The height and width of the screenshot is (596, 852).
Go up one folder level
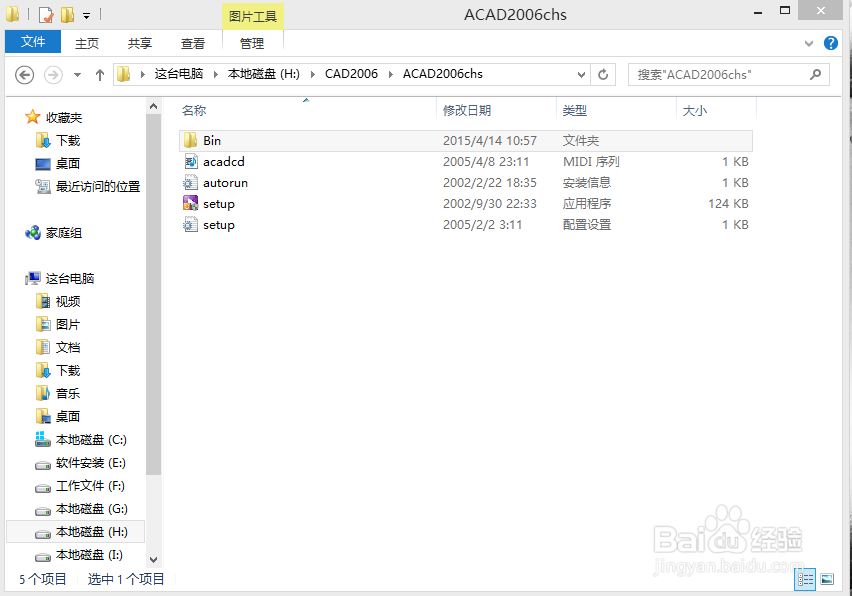point(99,75)
